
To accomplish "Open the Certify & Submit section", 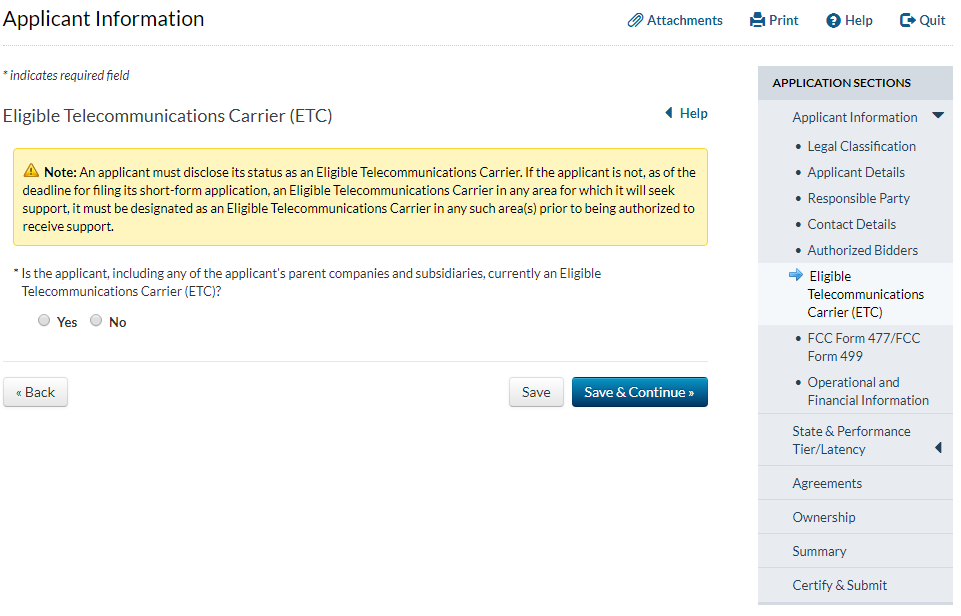I will [x=840, y=585].
